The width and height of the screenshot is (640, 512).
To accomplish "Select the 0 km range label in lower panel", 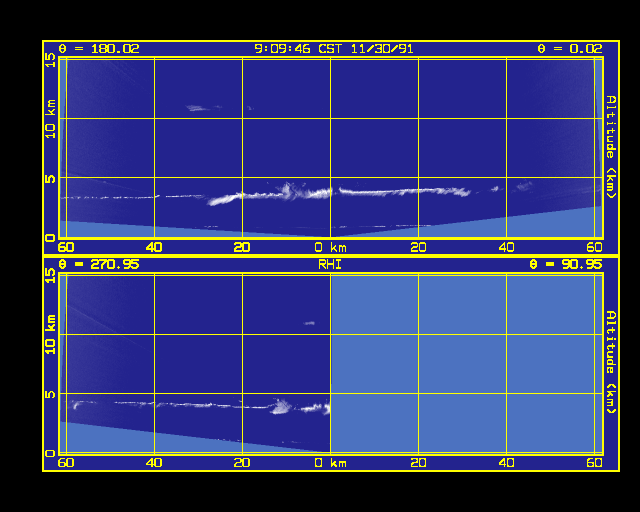I will [x=331, y=463].
